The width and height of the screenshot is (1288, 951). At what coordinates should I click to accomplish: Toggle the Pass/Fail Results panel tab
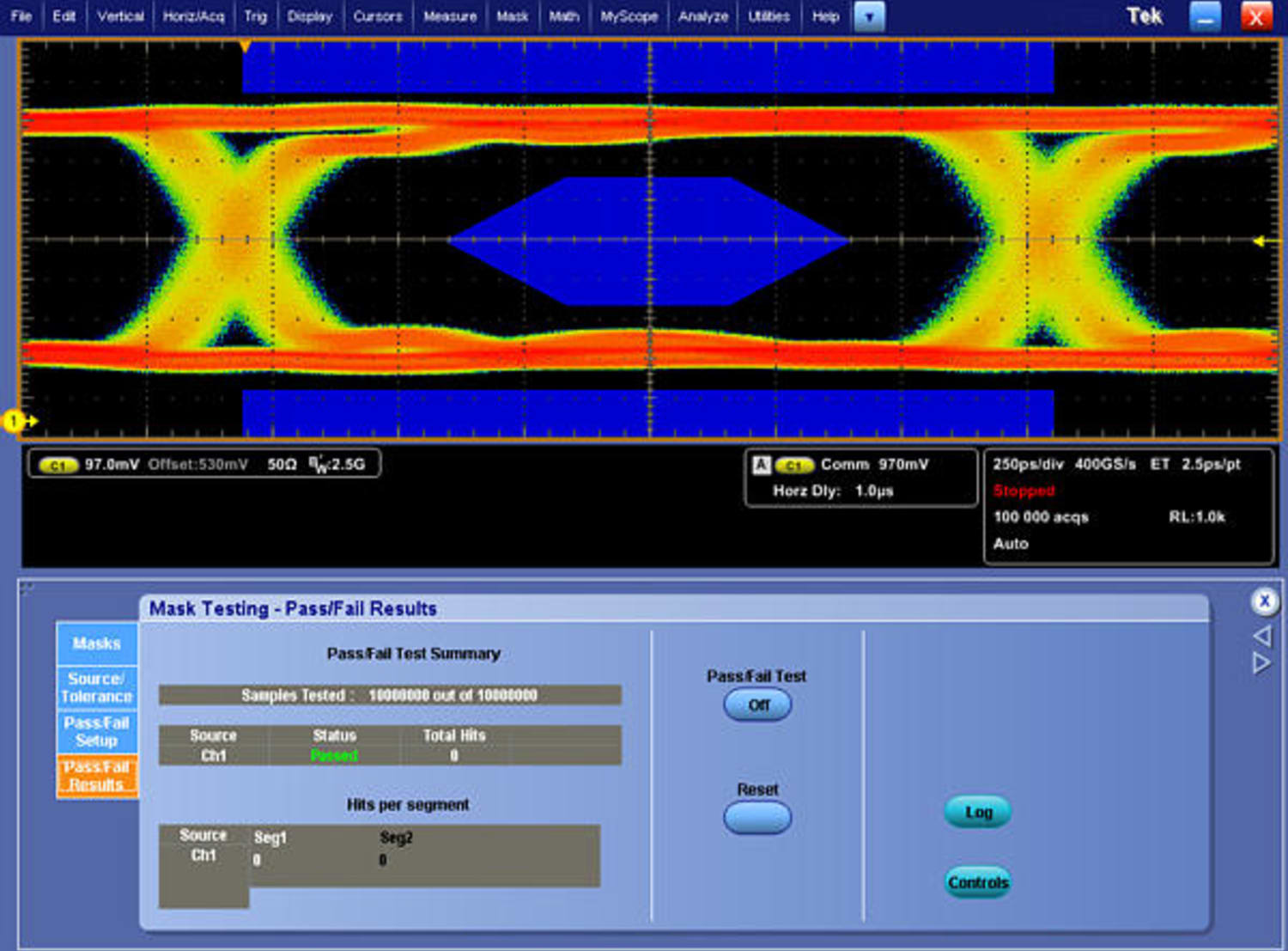coord(96,776)
